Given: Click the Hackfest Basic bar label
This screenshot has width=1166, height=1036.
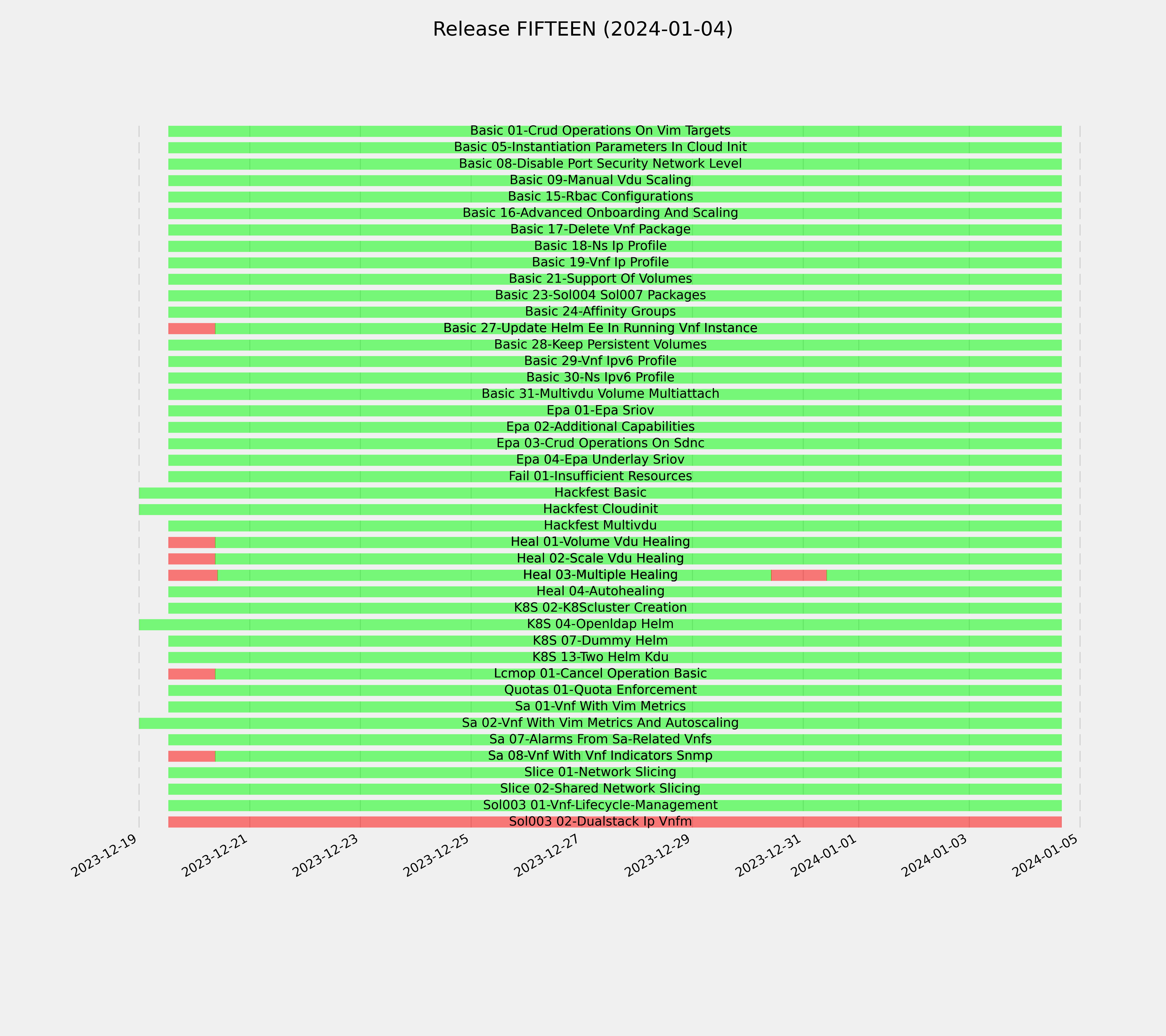Looking at the screenshot, I should 600,493.
